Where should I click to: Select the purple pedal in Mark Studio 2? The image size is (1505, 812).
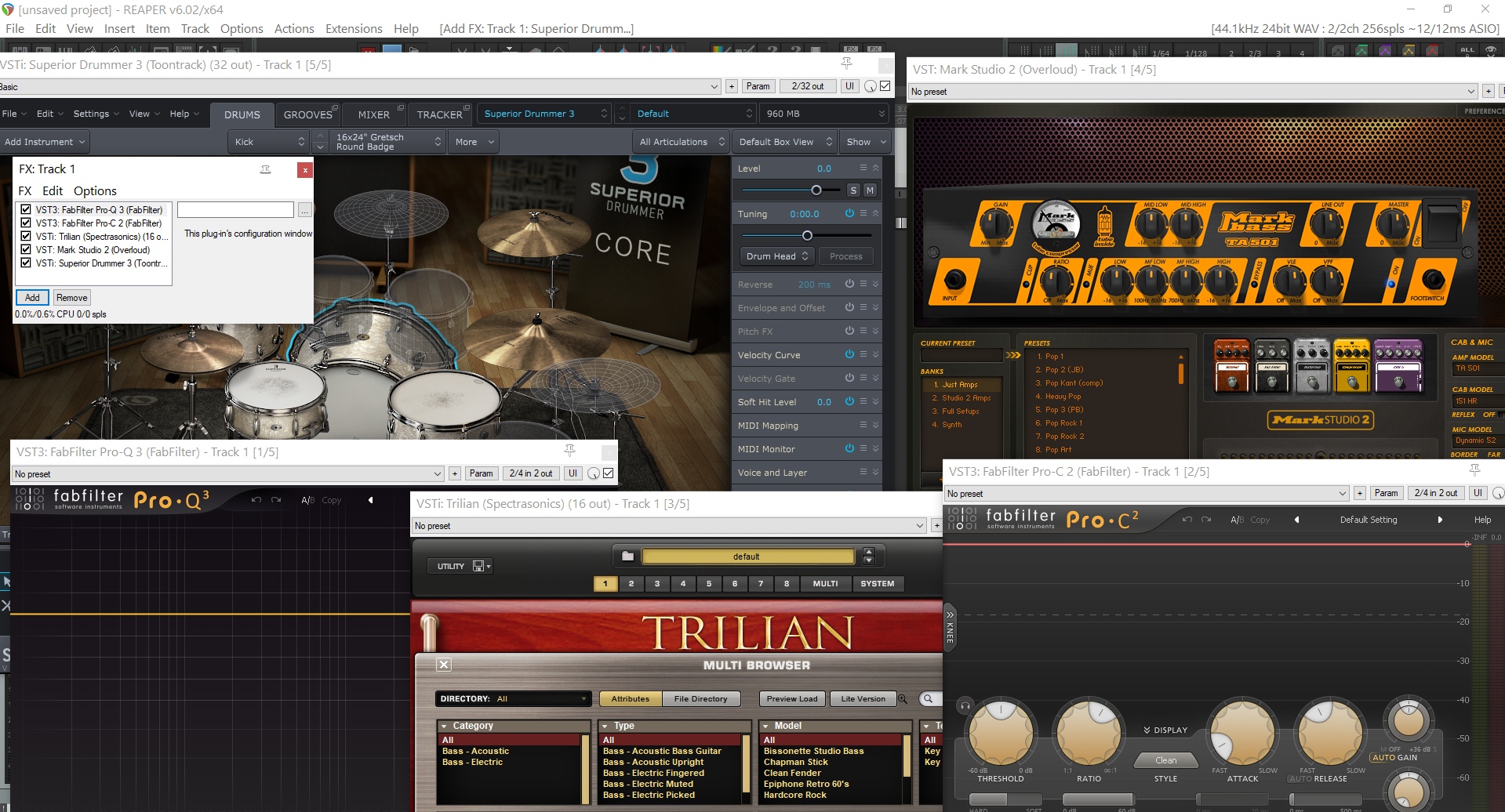[x=1398, y=365]
